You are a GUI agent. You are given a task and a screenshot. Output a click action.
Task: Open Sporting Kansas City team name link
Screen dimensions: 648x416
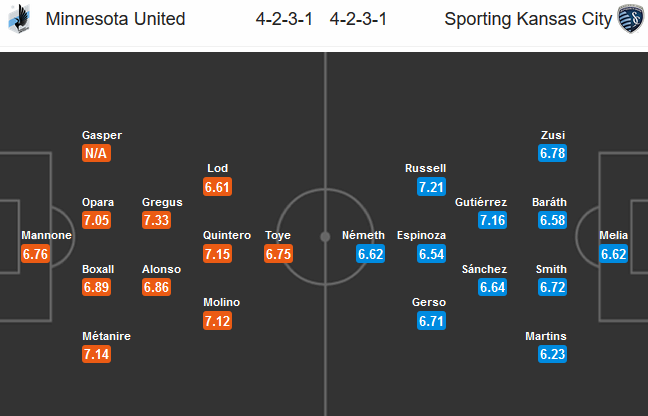coord(528,19)
